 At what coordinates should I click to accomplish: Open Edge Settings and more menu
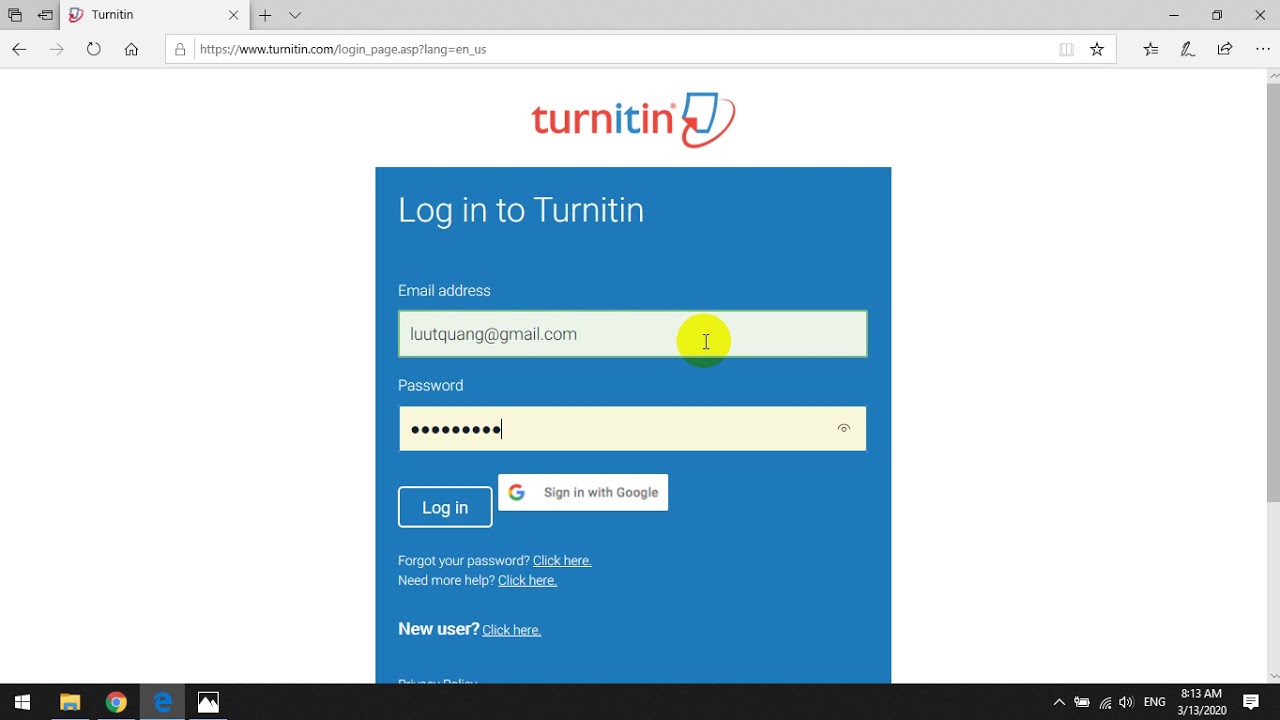1262,49
